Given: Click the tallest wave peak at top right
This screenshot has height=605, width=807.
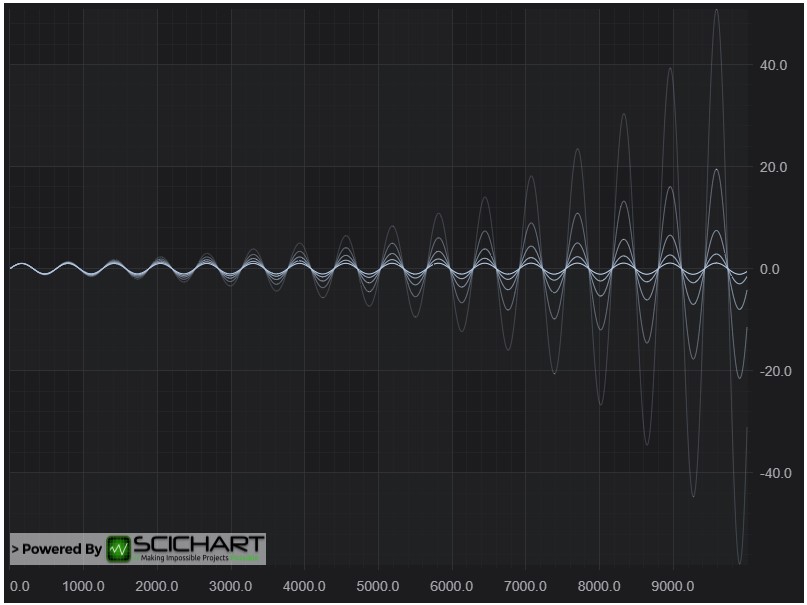Looking at the screenshot, I should [716, 10].
